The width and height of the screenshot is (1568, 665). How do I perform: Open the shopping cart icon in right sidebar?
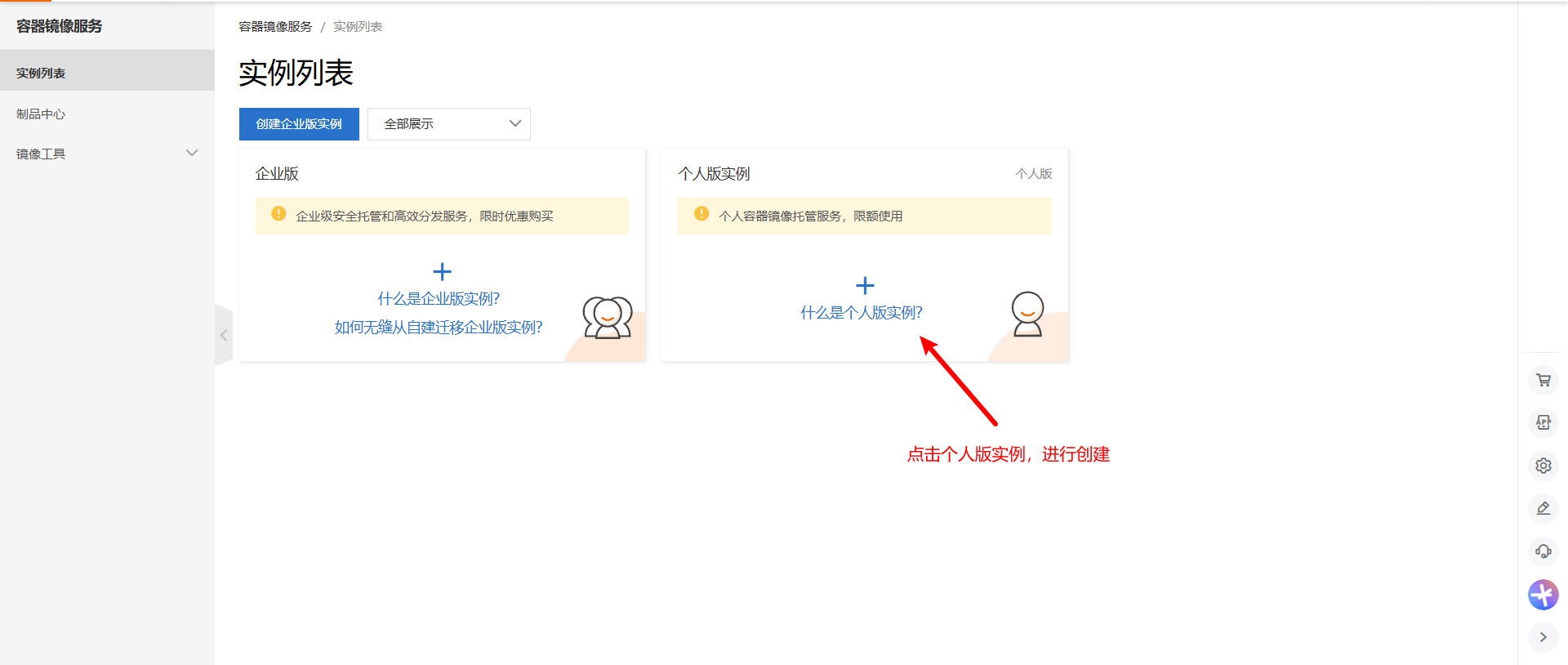pos(1543,380)
